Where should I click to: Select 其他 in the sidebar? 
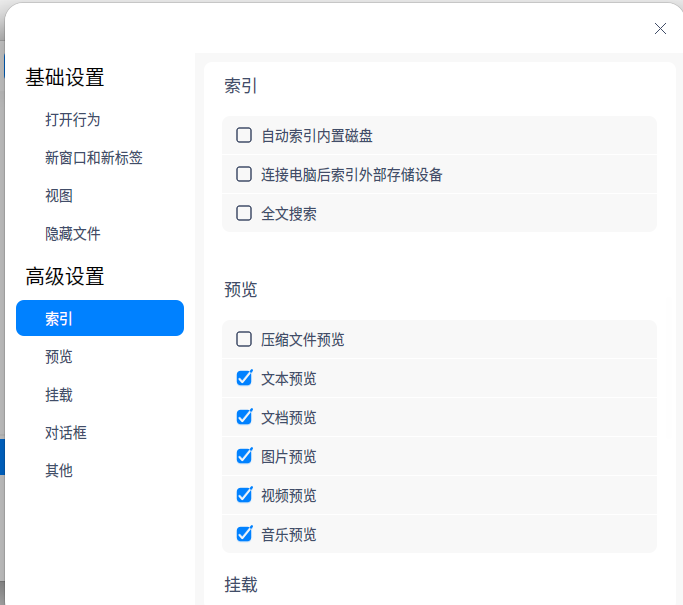pyautogui.click(x=59, y=471)
